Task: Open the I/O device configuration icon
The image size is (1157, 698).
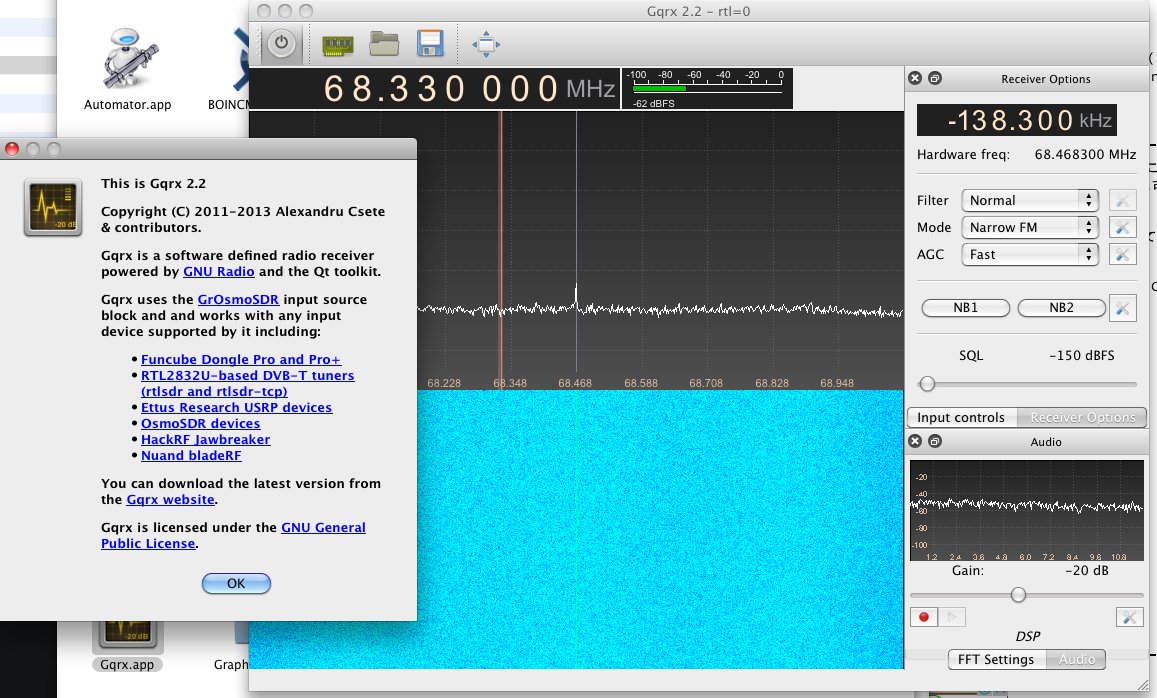Action: (338, 45)
